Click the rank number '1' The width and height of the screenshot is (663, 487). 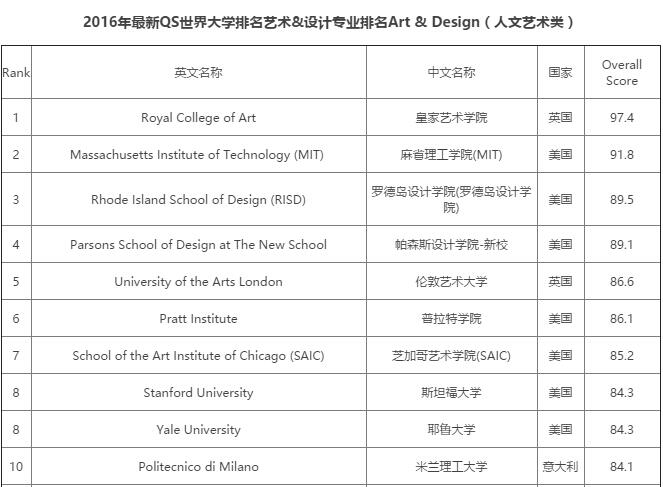tap(16, 118)
